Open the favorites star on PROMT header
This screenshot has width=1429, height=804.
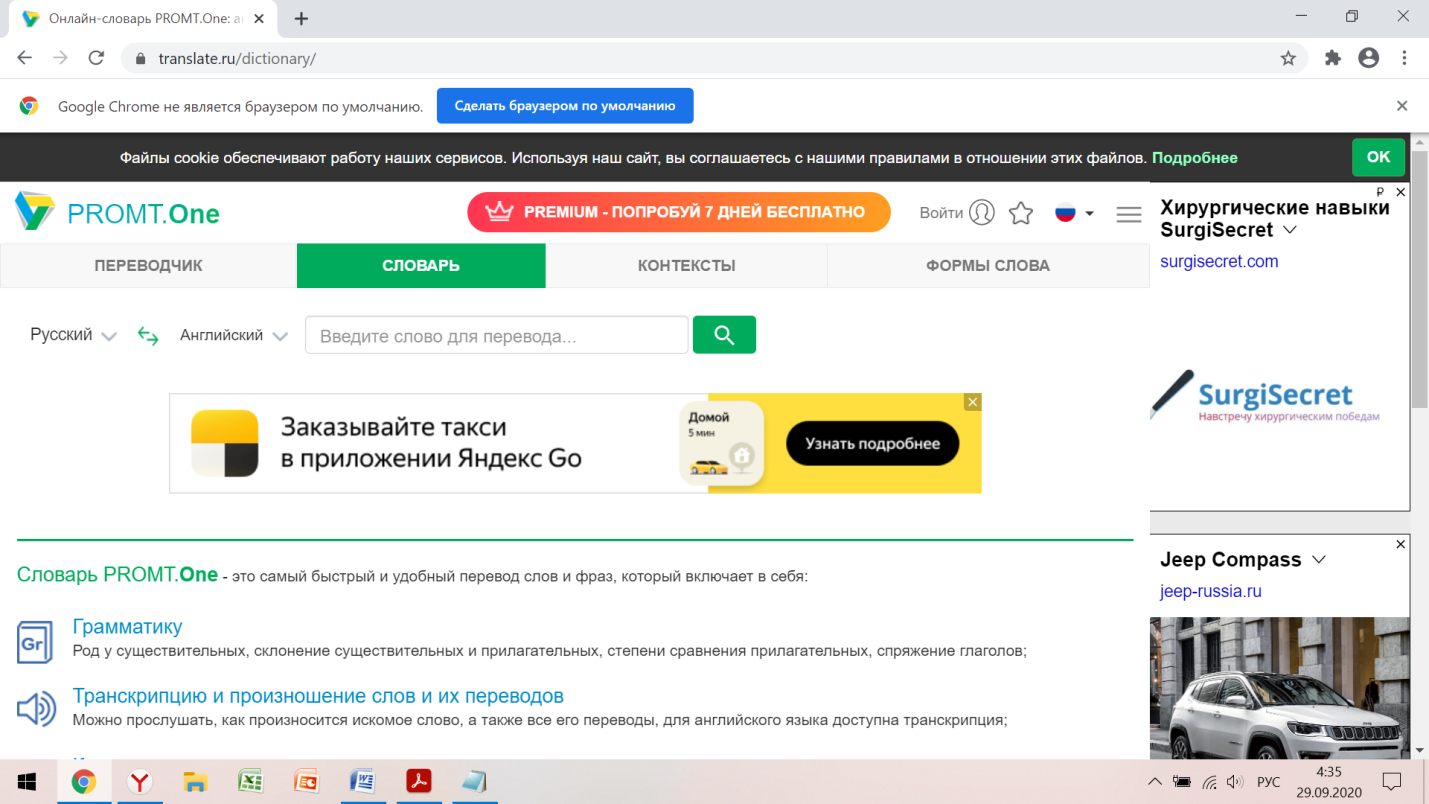(1021, 213)
